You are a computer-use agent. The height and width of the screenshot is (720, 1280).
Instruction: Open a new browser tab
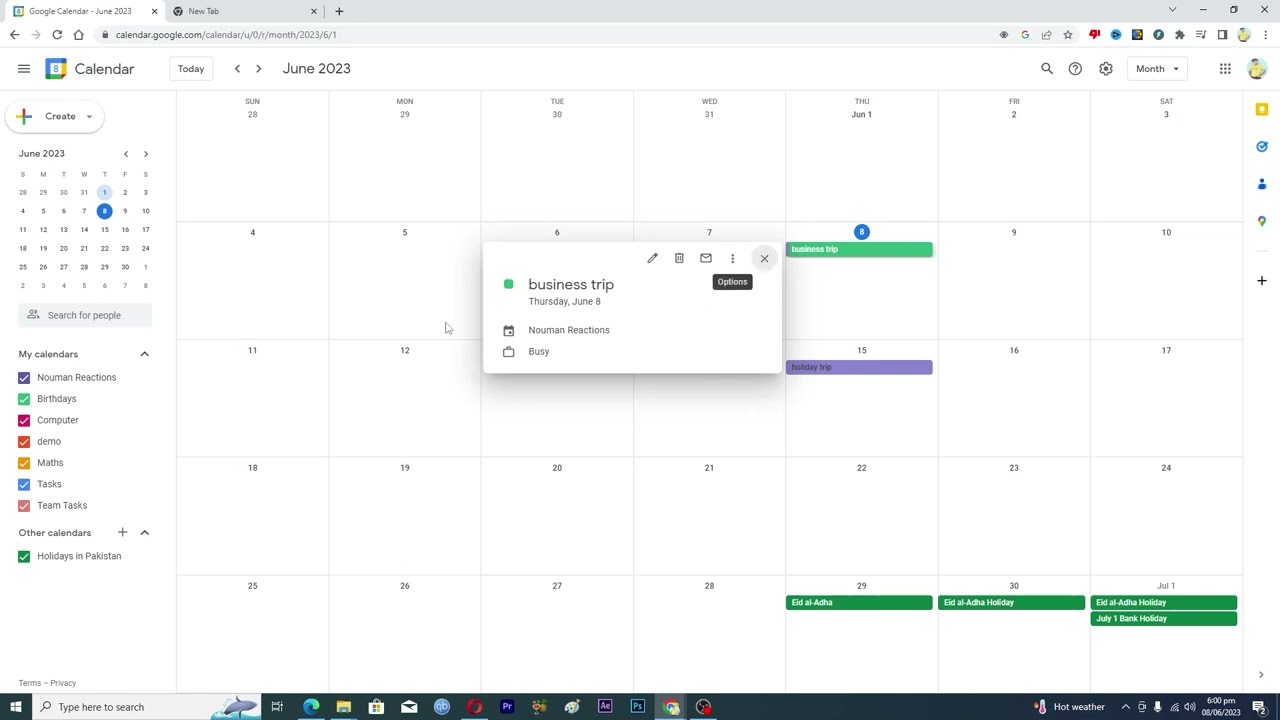pos(339,11)
